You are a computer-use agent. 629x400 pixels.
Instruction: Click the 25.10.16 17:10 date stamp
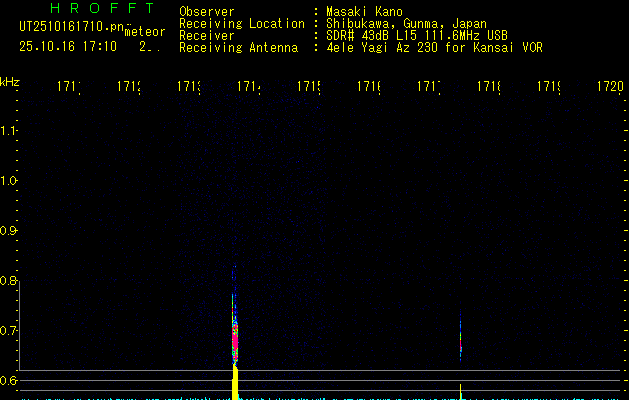[x=68, y=46]
